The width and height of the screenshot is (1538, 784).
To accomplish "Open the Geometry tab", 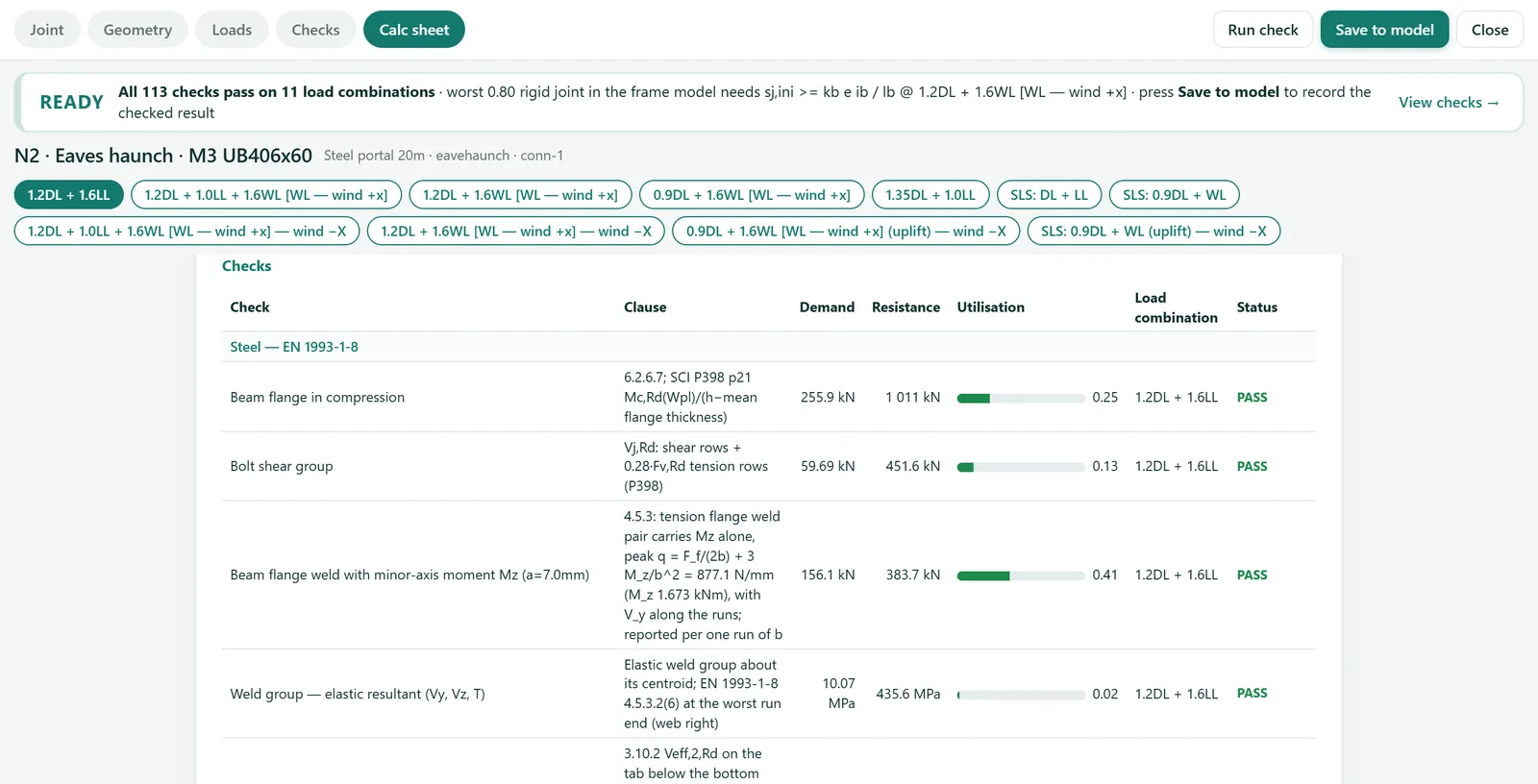I will point(137,30).
